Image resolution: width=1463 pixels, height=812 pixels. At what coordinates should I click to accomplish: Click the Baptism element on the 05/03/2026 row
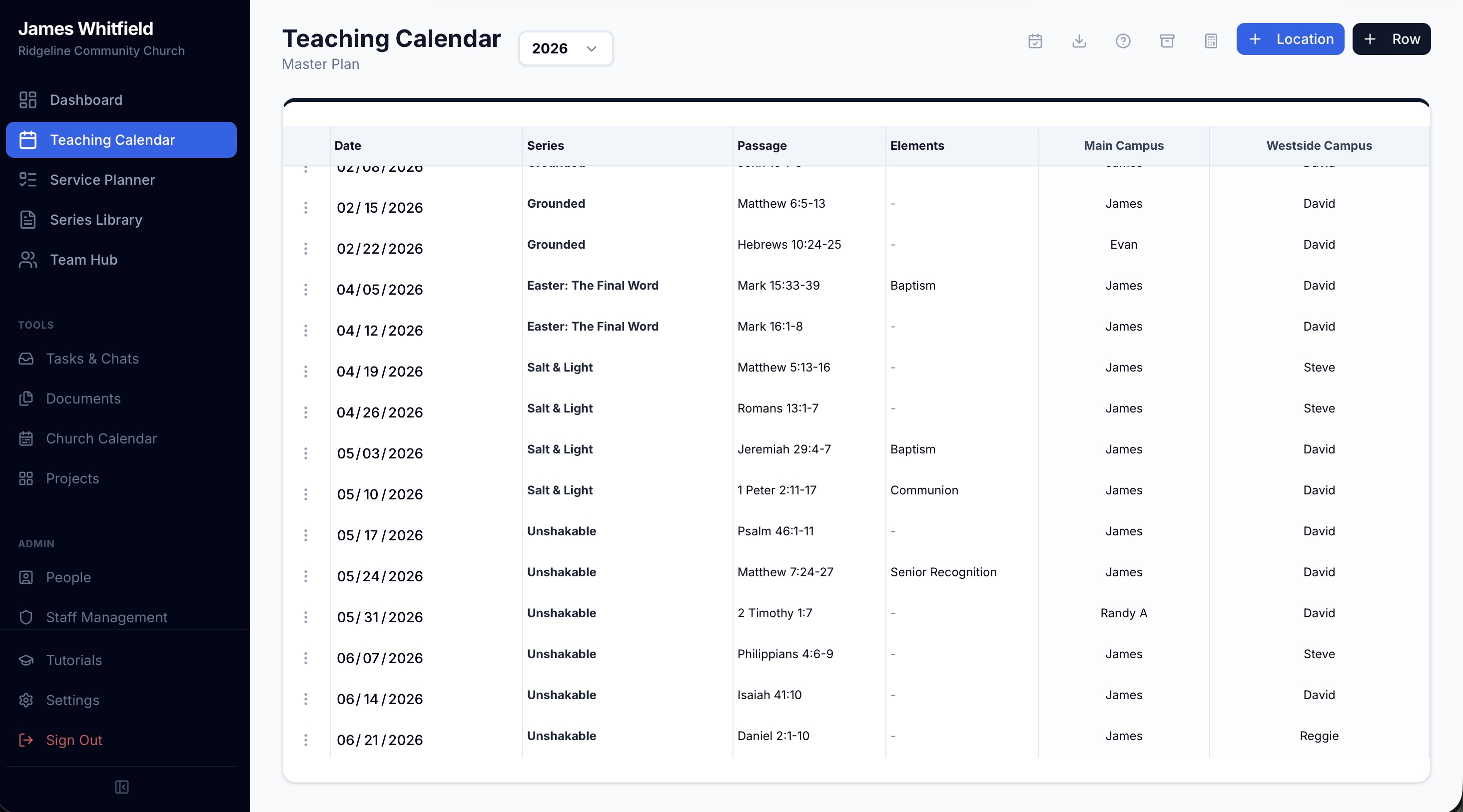tap(912, 449)
